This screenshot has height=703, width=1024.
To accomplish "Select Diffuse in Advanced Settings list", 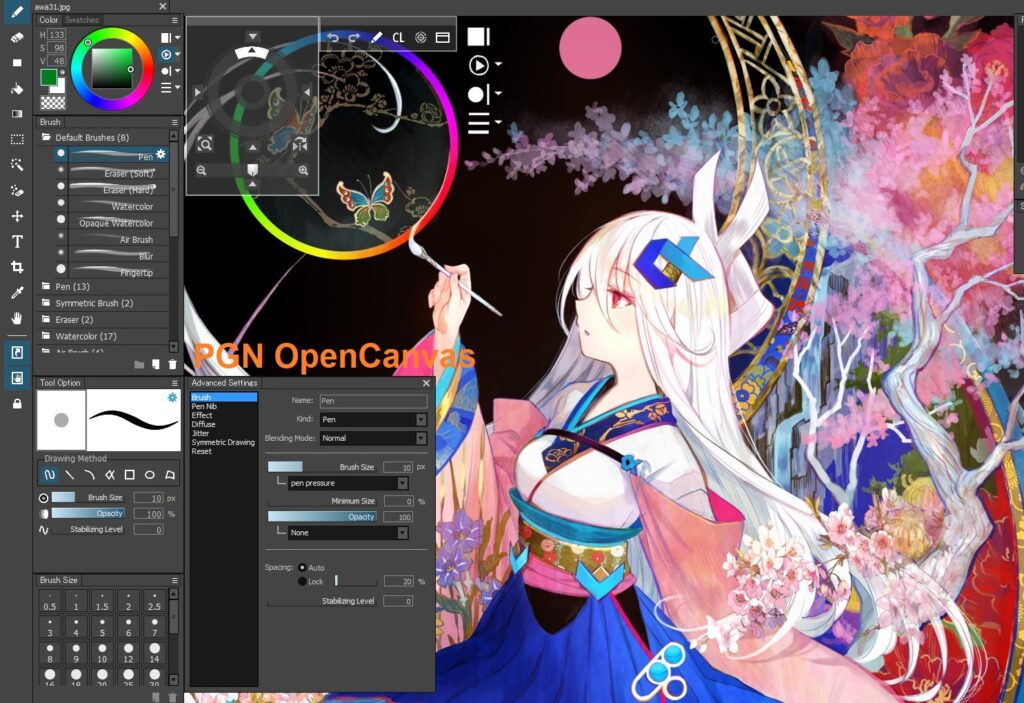I will 203,424.
